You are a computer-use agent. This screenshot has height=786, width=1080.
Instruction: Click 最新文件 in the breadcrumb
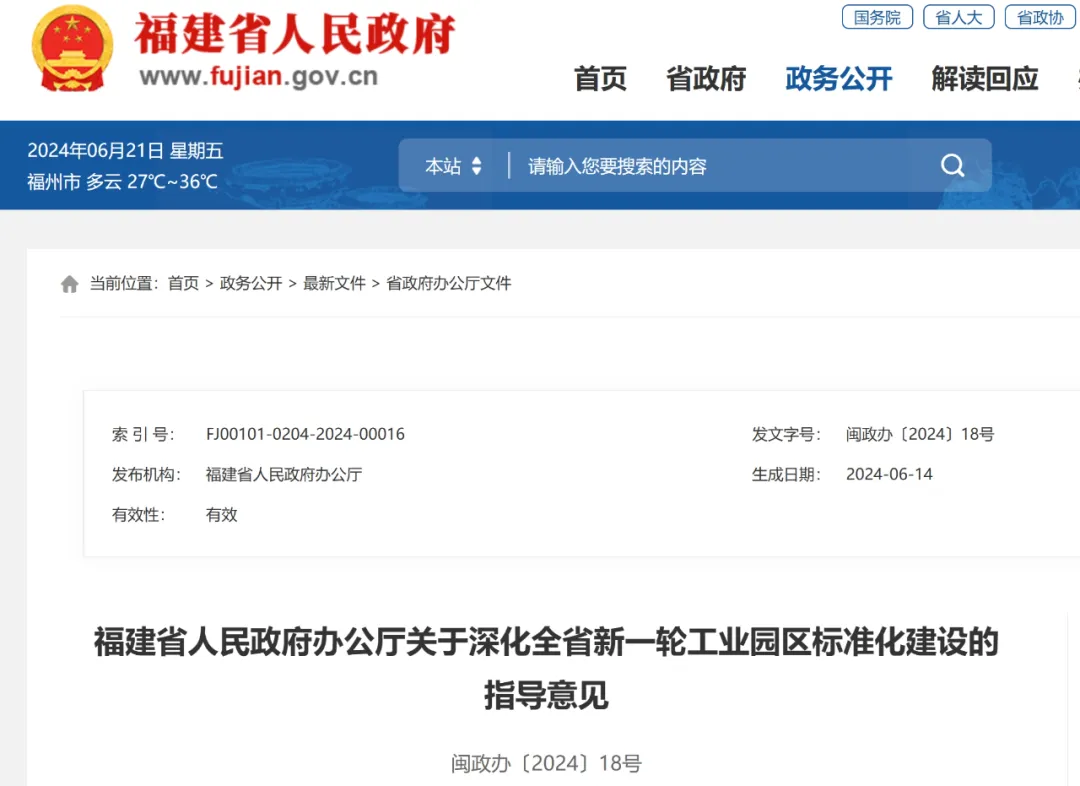click(334, 284)
